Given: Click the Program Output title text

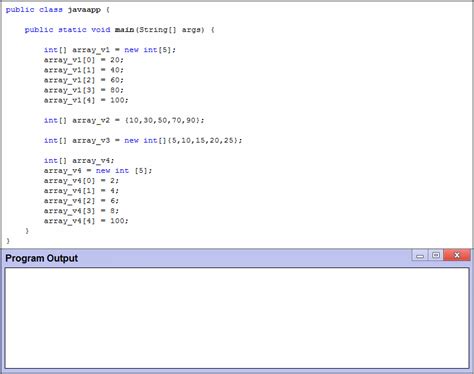Looking at the screenshot, I should point(42,258).
